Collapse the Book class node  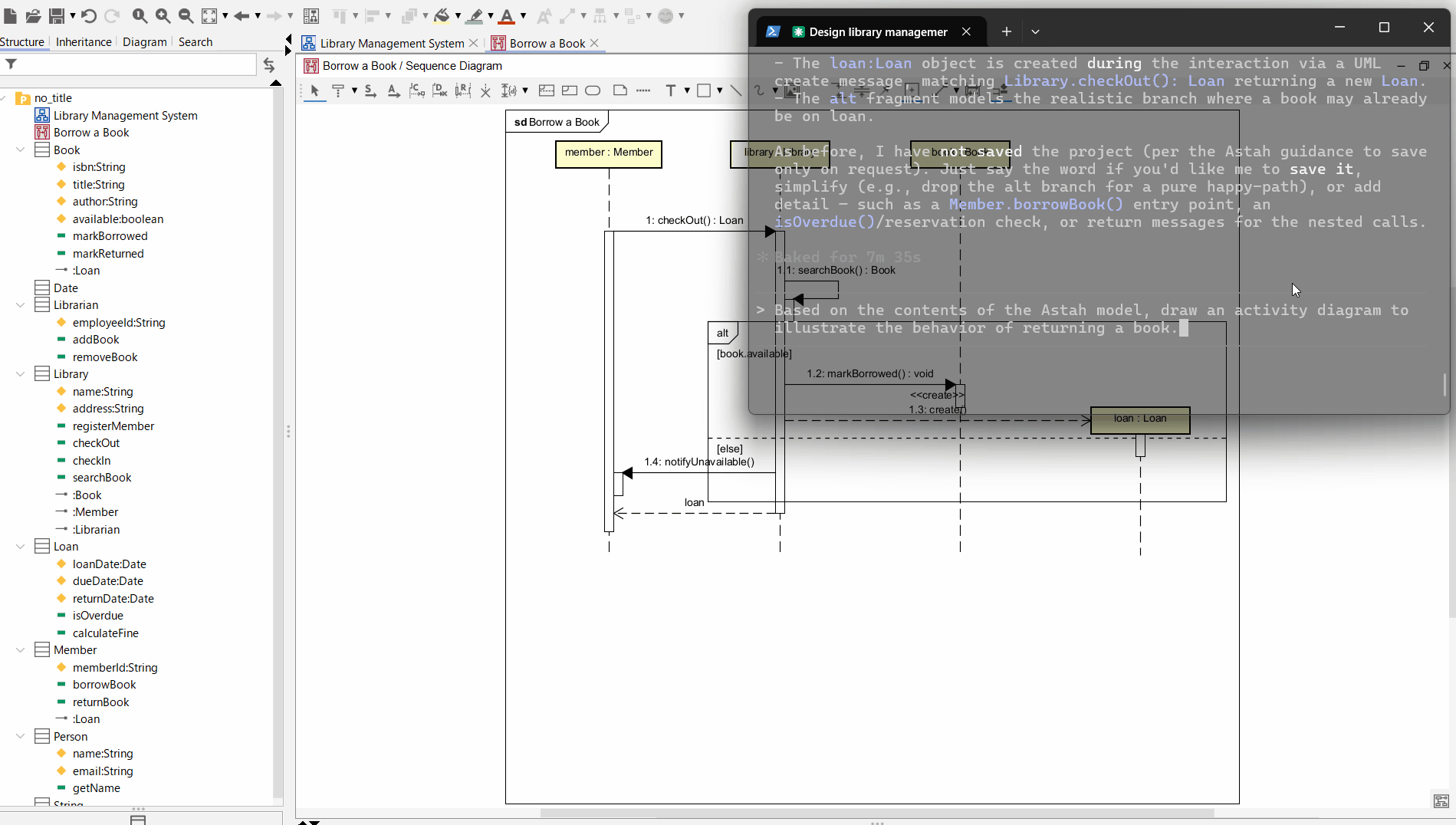point(20,150)
